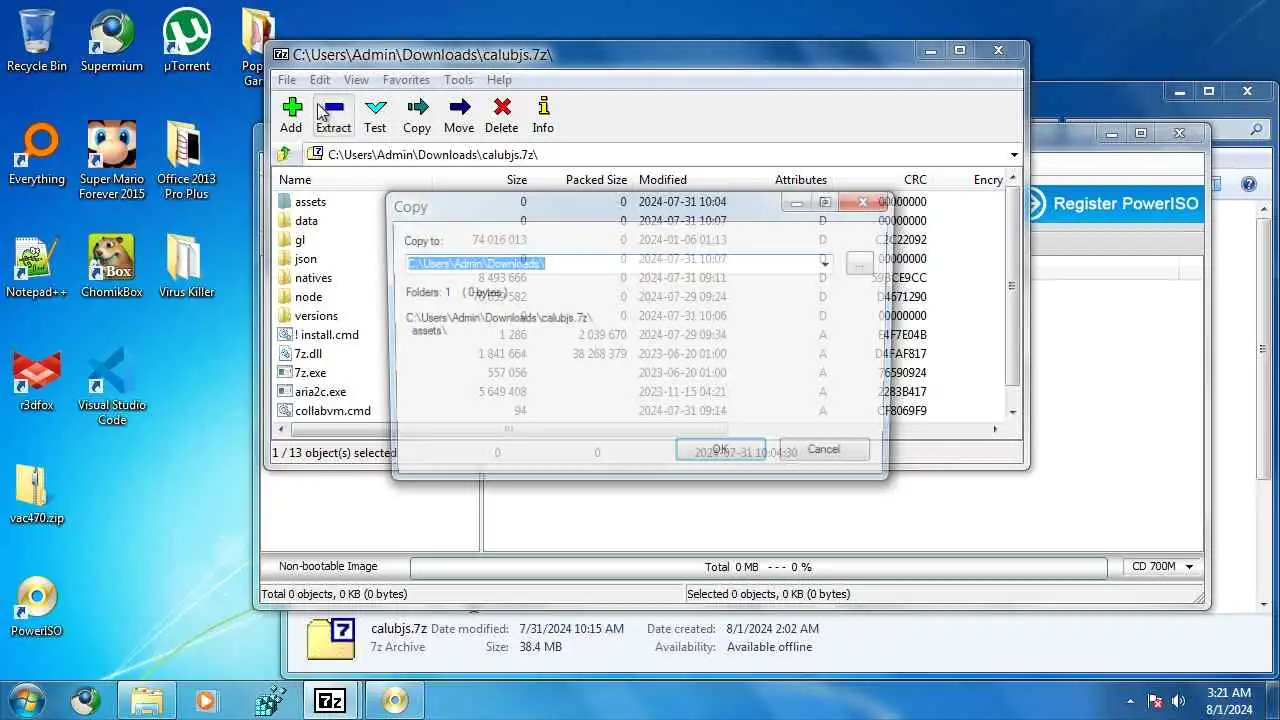Select the ChomikBox desktop icon
Viewport: 1280px width, 720px height.
(x=112, y=267)
